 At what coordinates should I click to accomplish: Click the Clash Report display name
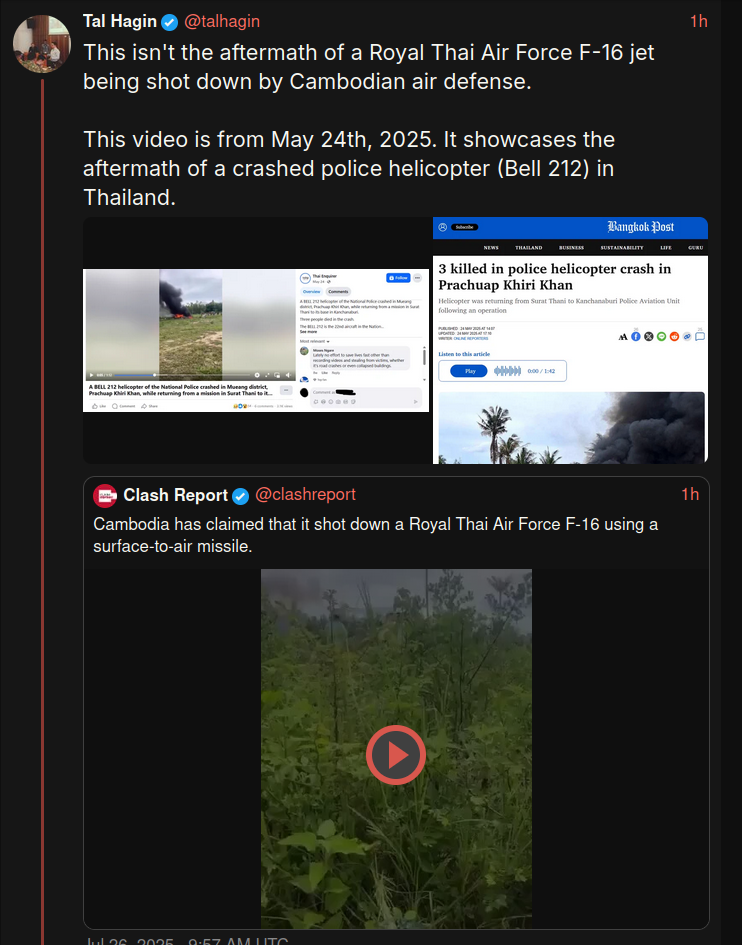click(x=175, y=495)
